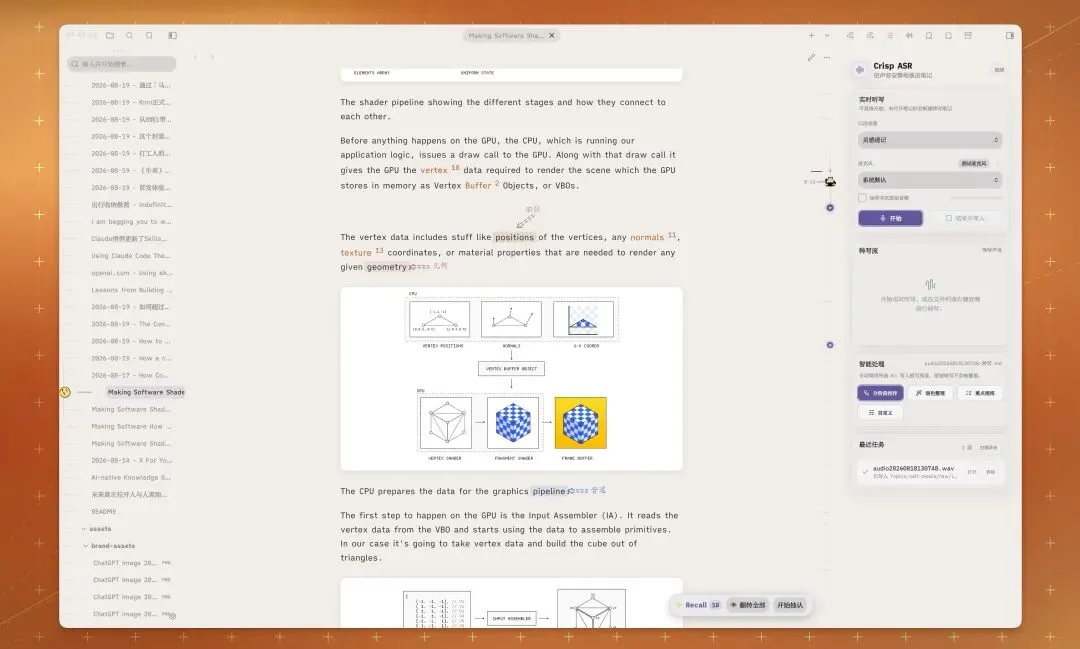Open openai.com - Using sk... note

(x=132, y=273)
